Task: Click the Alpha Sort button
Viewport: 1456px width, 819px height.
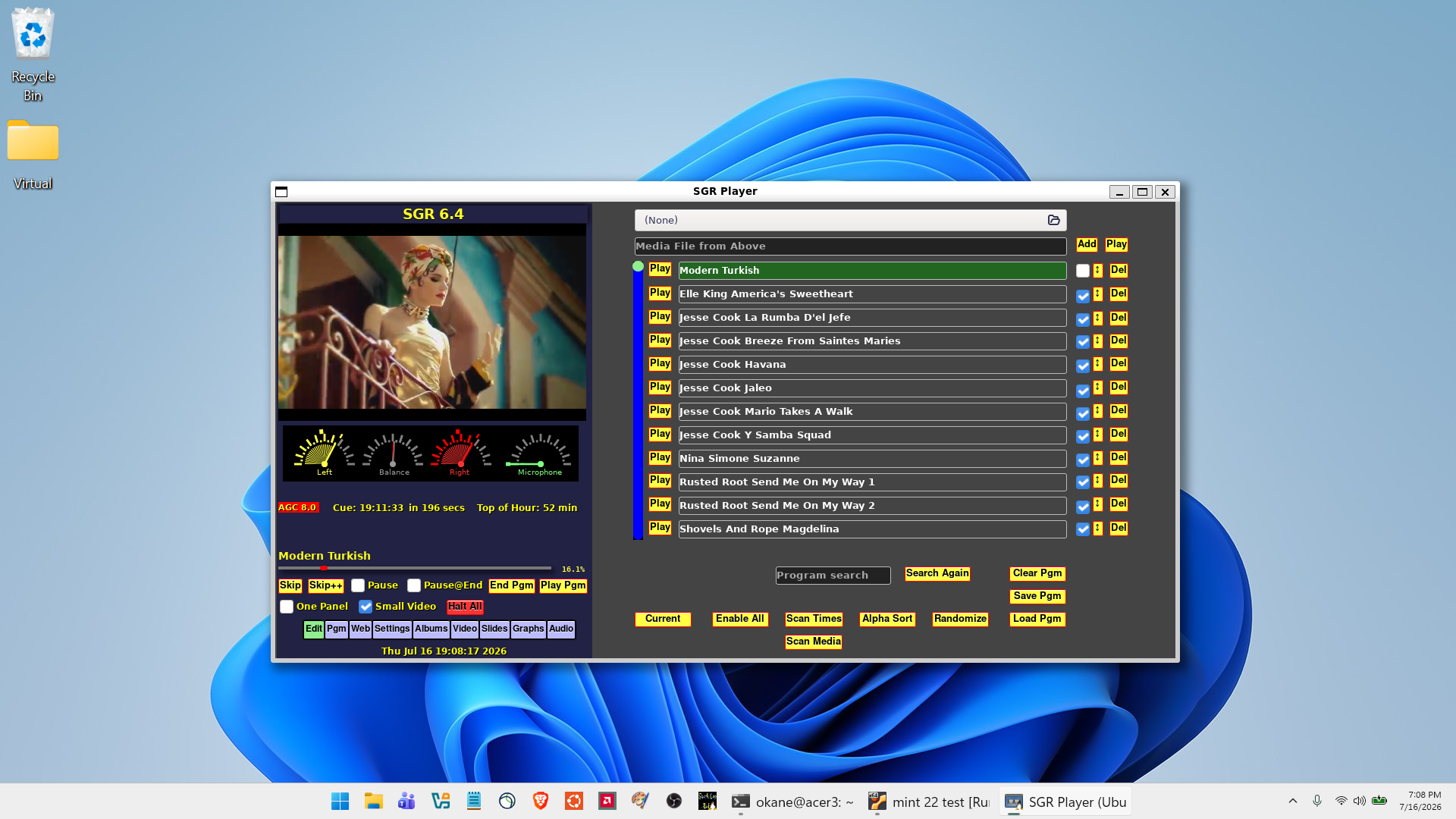Action: coord(887,619)
